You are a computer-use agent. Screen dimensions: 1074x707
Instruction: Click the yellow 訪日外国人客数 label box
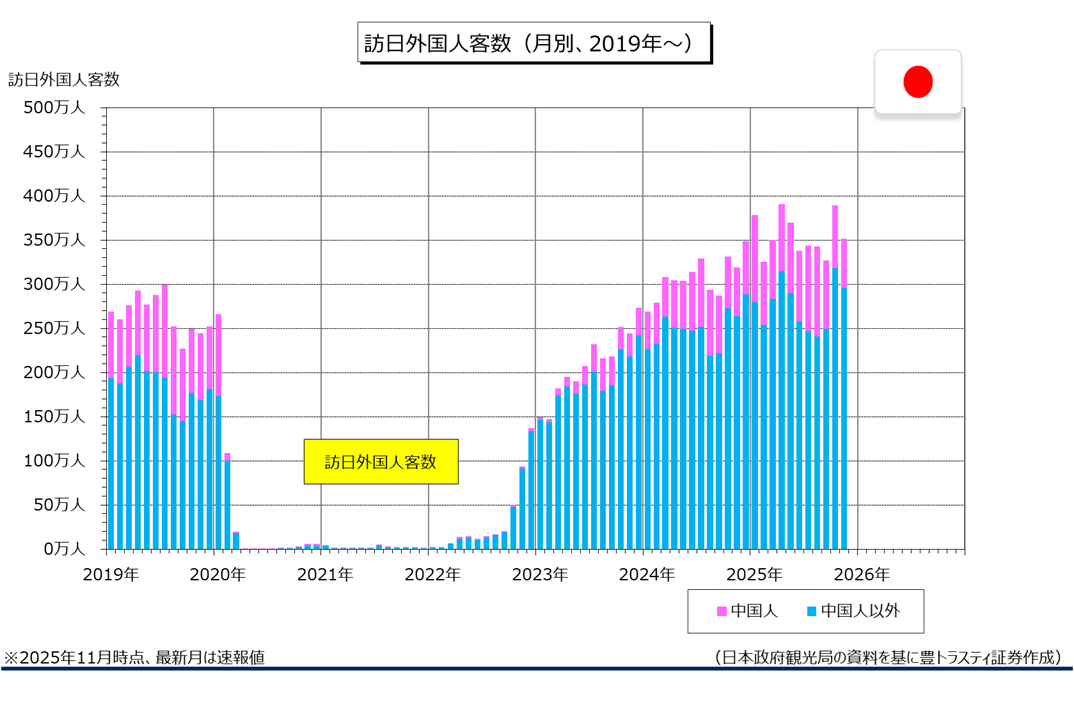coord(381,462)
